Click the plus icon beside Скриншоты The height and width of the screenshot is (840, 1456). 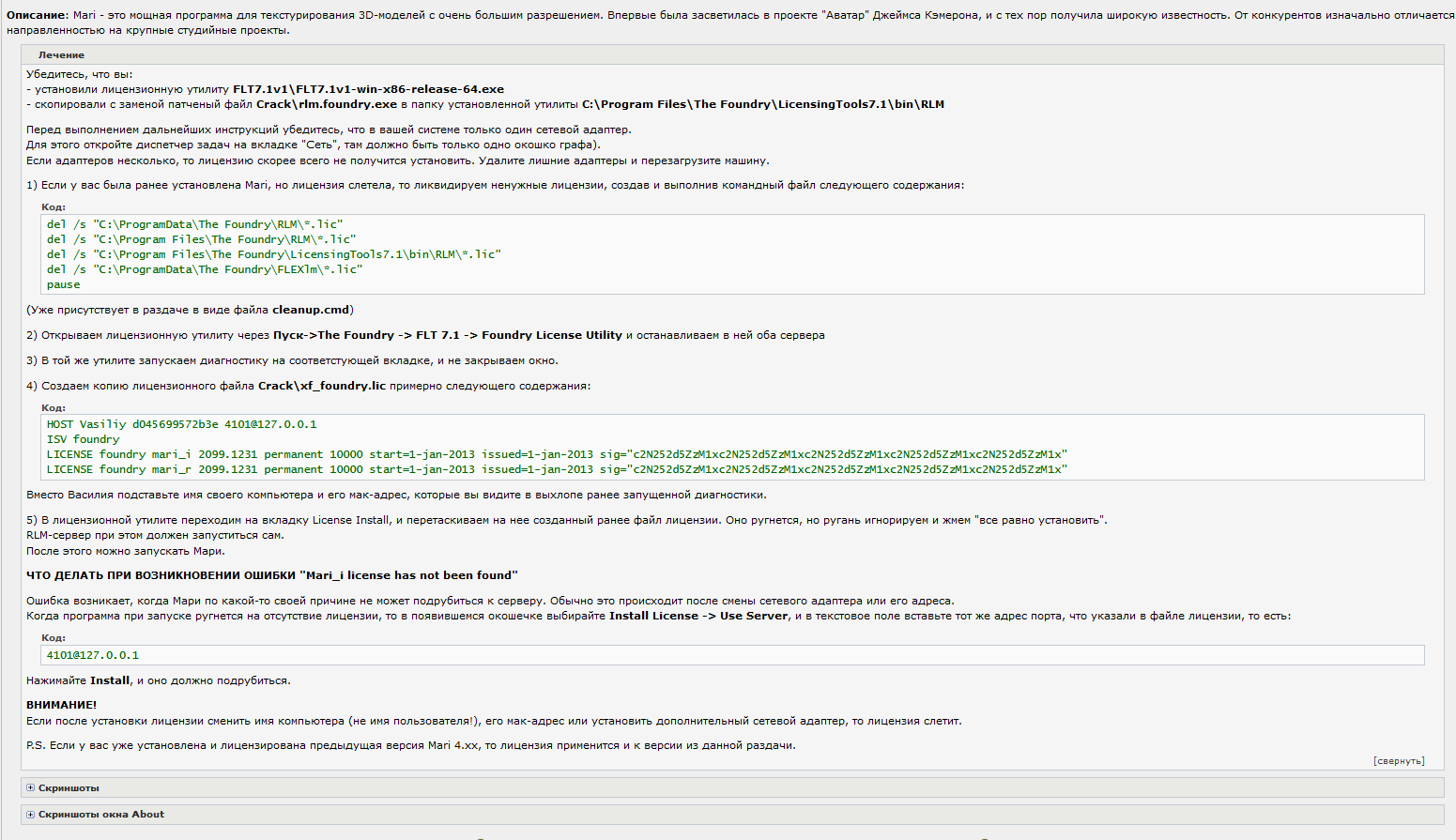click(x=31, y=788)
